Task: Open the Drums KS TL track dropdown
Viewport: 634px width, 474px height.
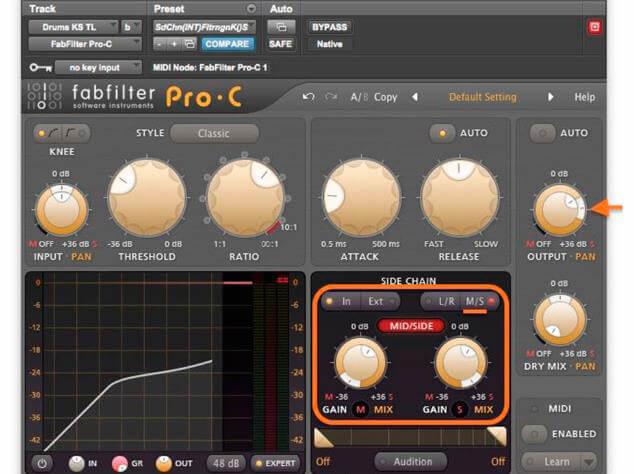Action: point(73,27)
